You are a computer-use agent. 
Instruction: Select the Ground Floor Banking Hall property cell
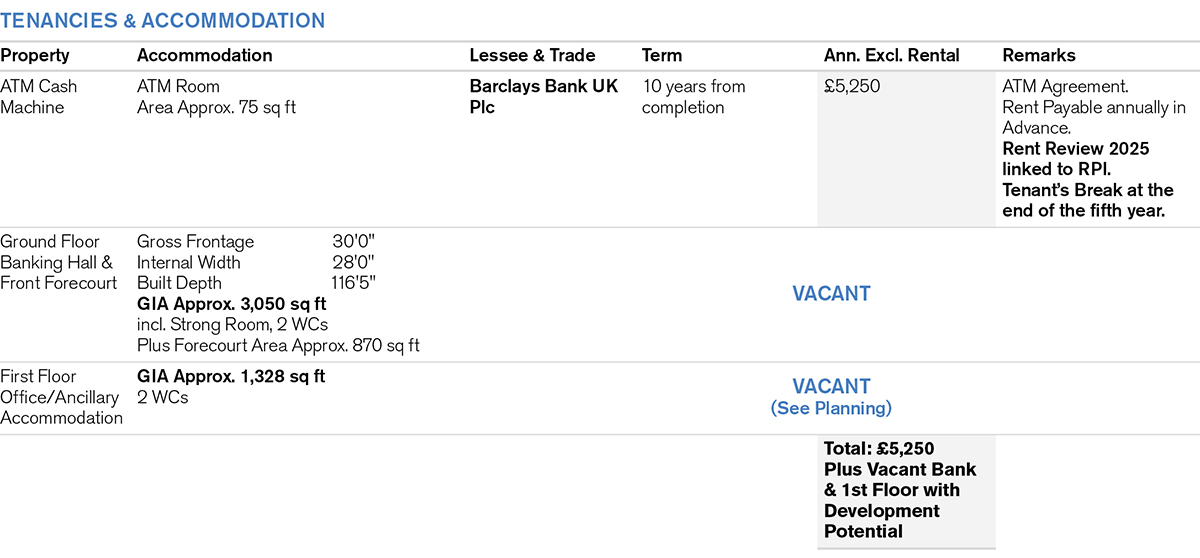click(58, 262)
